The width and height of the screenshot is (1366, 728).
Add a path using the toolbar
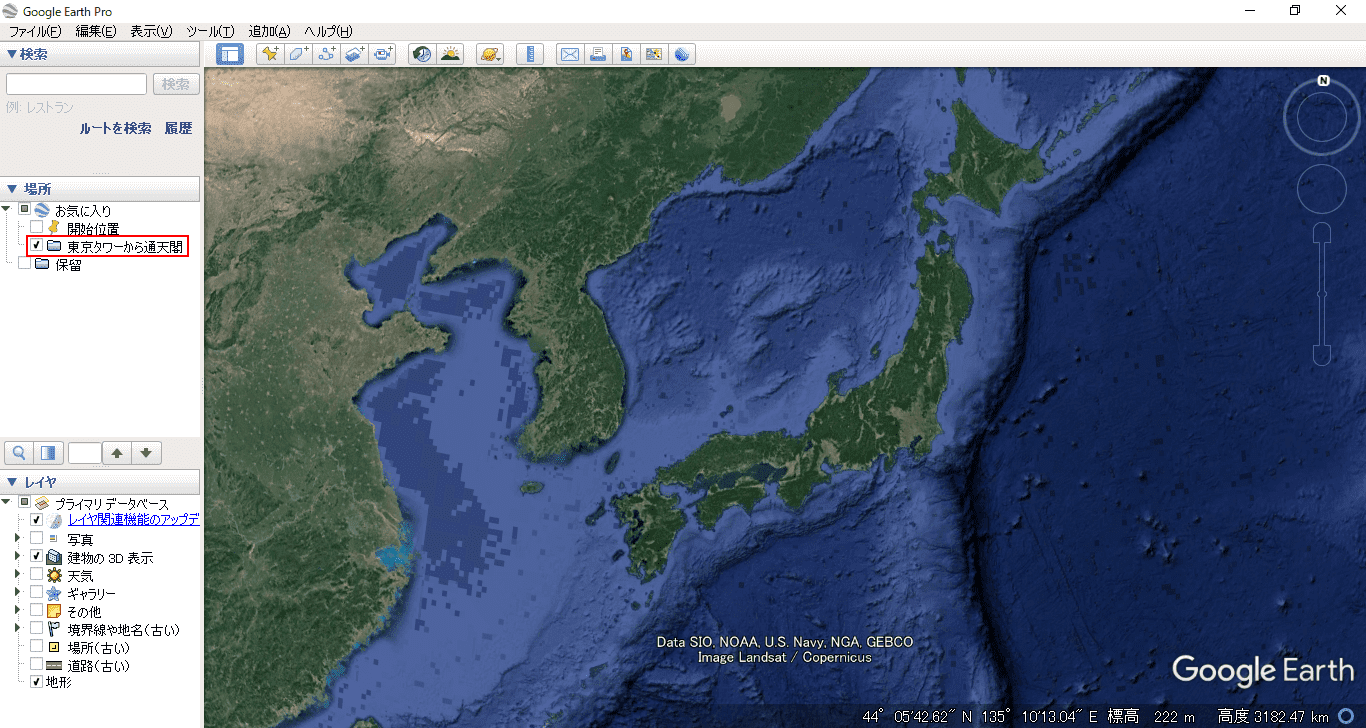click(x=326, y=54)
